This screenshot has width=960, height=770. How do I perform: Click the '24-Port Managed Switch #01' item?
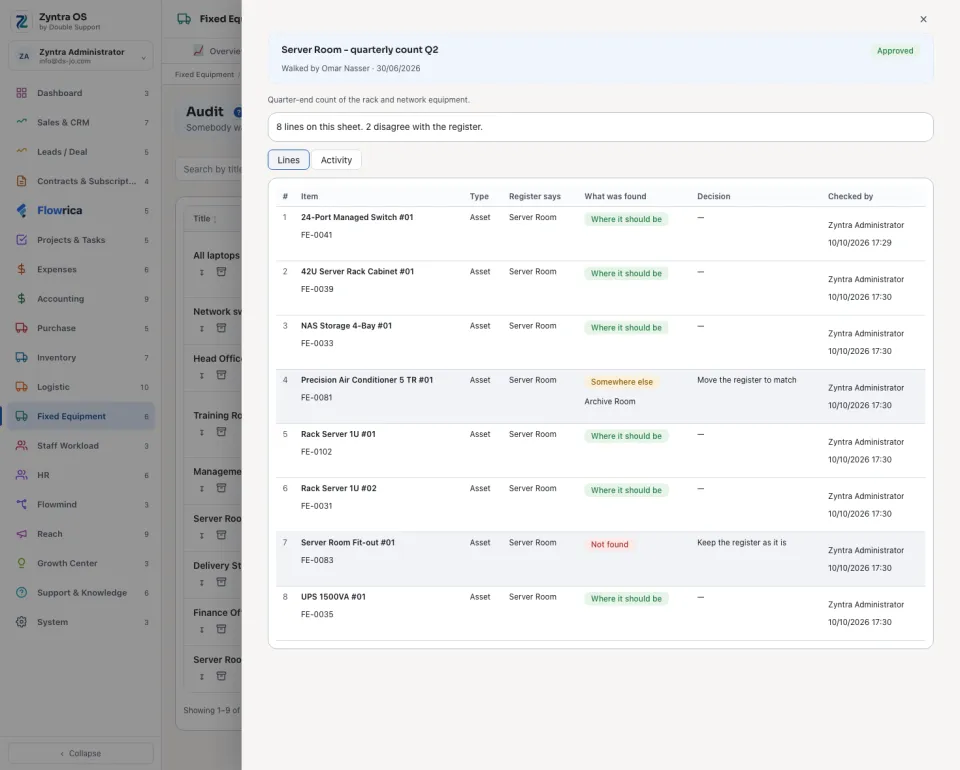357,217
